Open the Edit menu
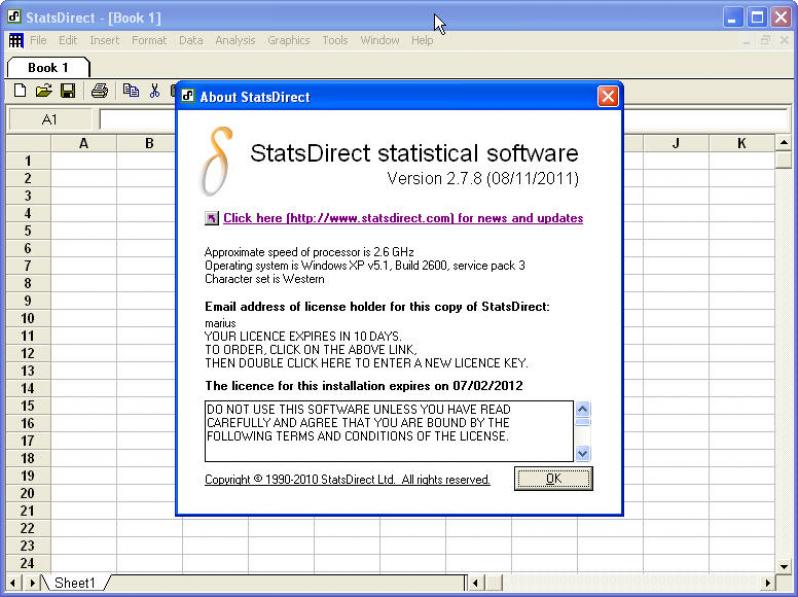798x597 pixels. click(x=68, y=40)
